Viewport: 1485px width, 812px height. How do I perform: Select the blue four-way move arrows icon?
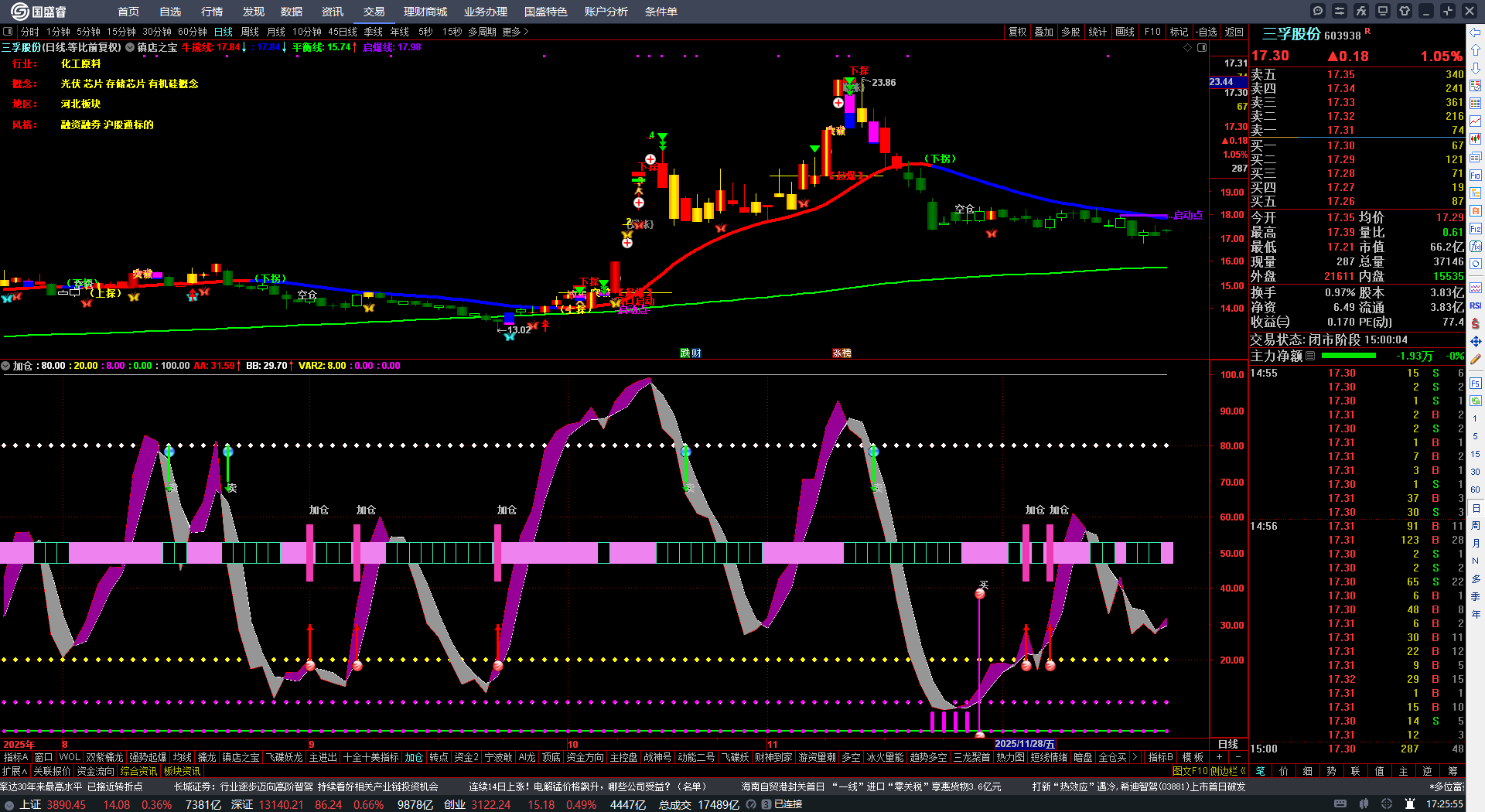pyautogui.click(x=1476, y=341)
